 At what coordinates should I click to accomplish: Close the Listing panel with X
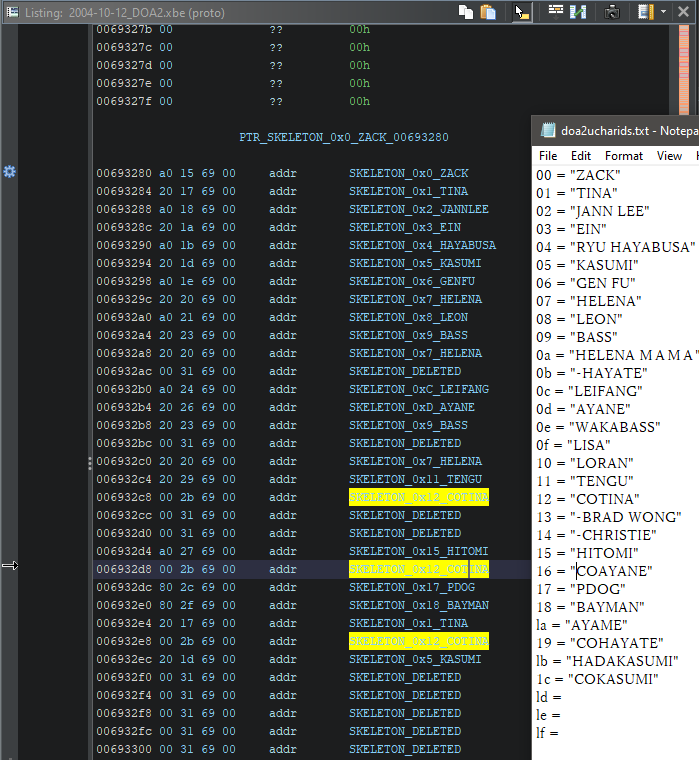(x=683, y=12)
